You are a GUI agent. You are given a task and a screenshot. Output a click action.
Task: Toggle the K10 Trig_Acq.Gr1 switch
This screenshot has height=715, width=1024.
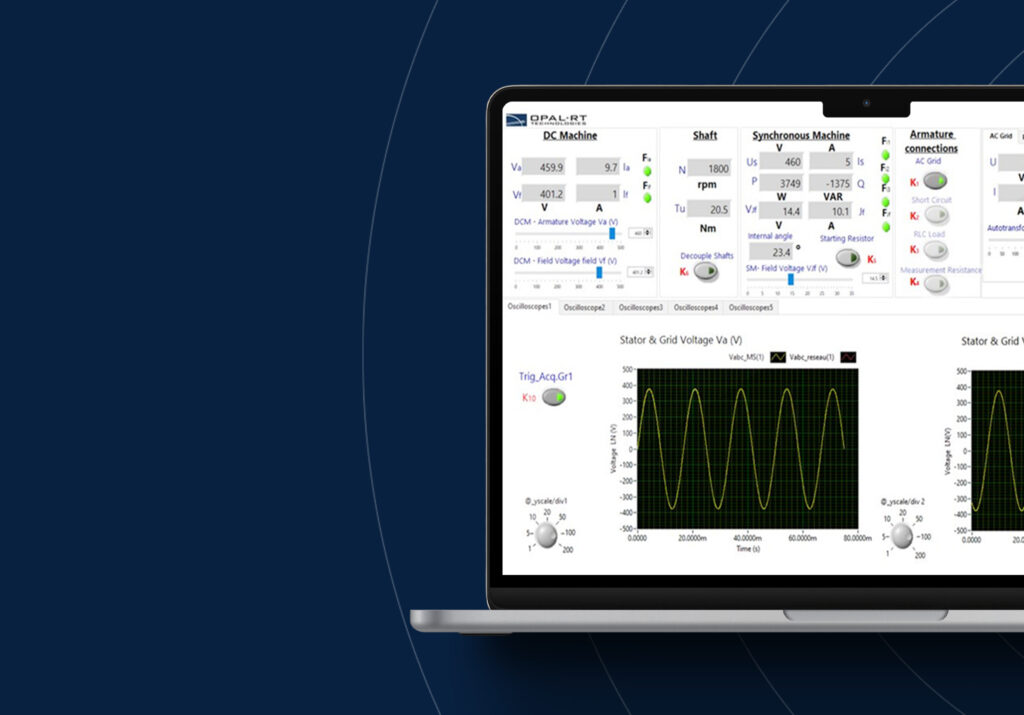click(x=554, y=397)
